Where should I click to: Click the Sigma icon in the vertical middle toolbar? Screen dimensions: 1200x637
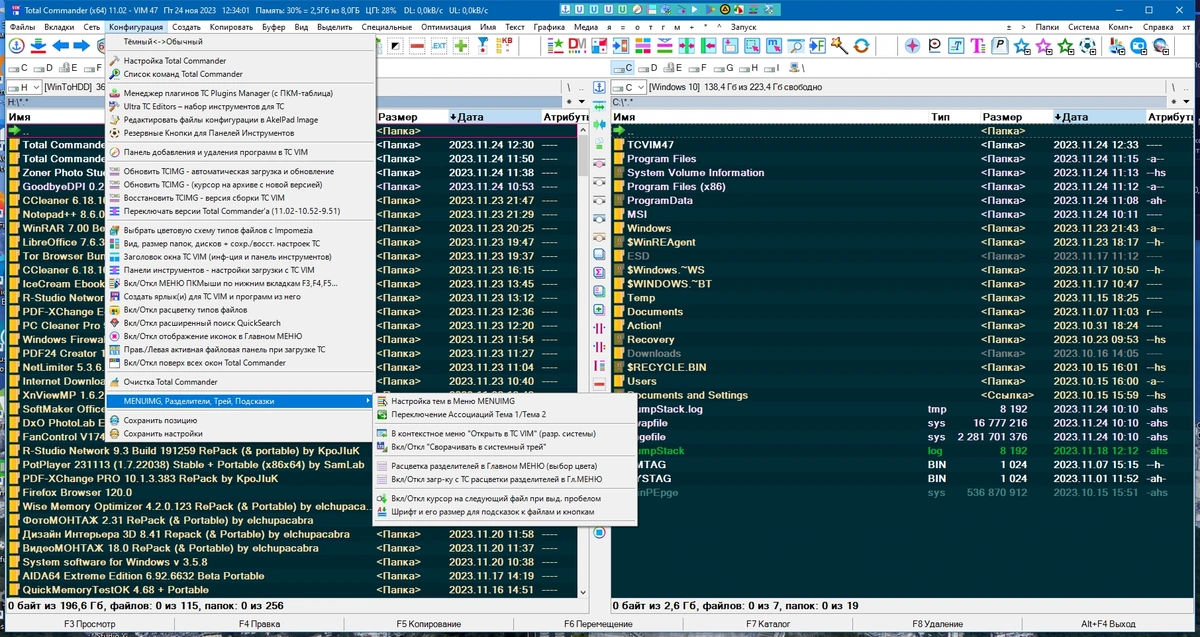point(599,271)
